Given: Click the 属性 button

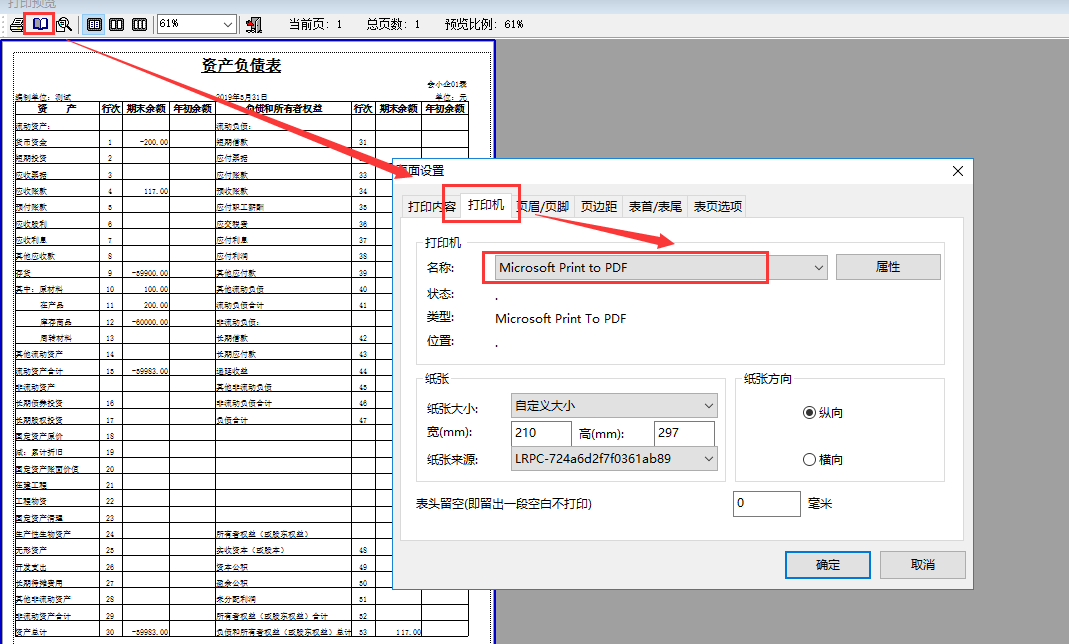Looking at the screenshot, I should tap(888, 267).
